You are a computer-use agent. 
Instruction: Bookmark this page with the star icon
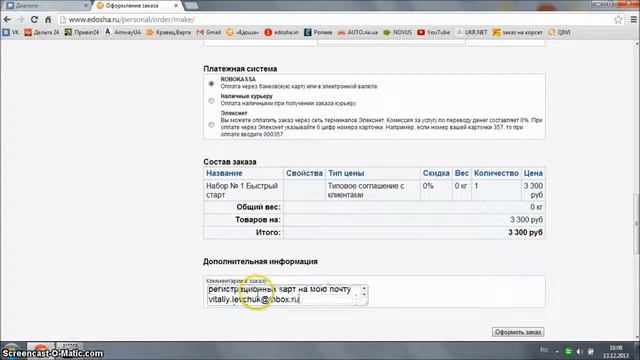click(618, 19)
